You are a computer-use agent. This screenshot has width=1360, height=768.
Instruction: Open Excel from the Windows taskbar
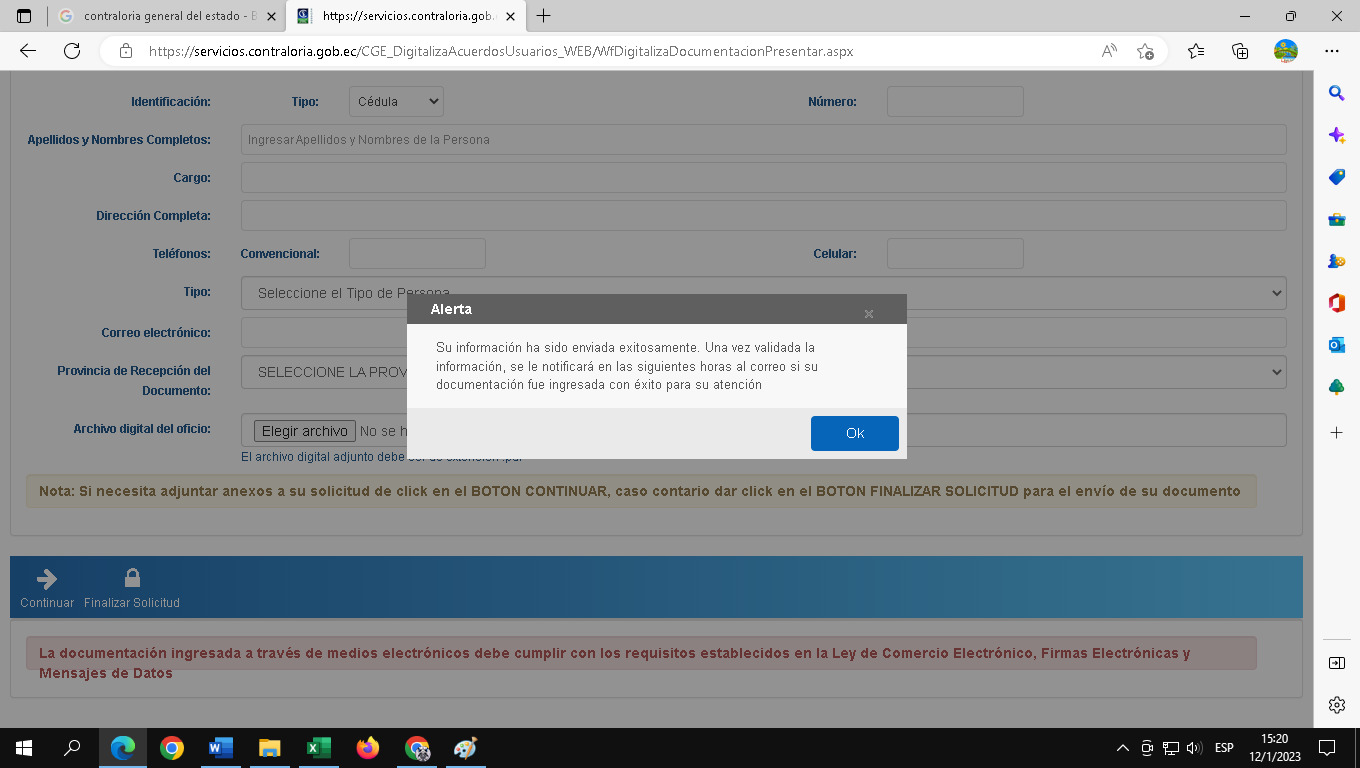tap(318, 748)
